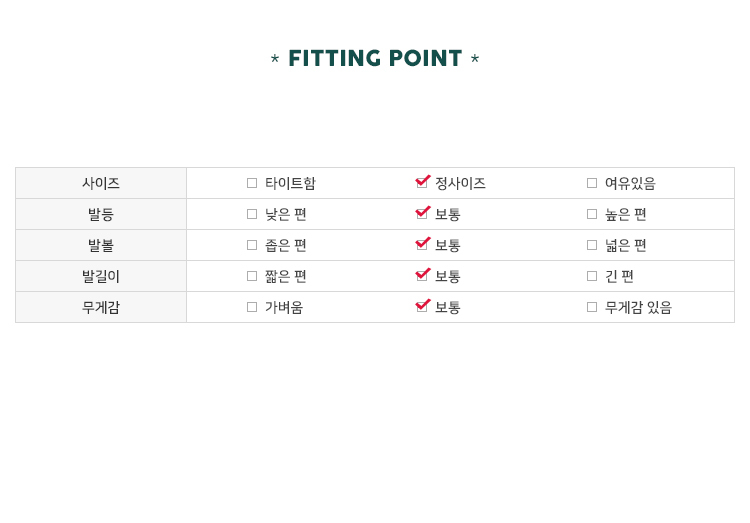This screenshot has width=750, height=523.
Task: Tick the 낮은 편 instep checkbox
Action: [x=252, y=214]
